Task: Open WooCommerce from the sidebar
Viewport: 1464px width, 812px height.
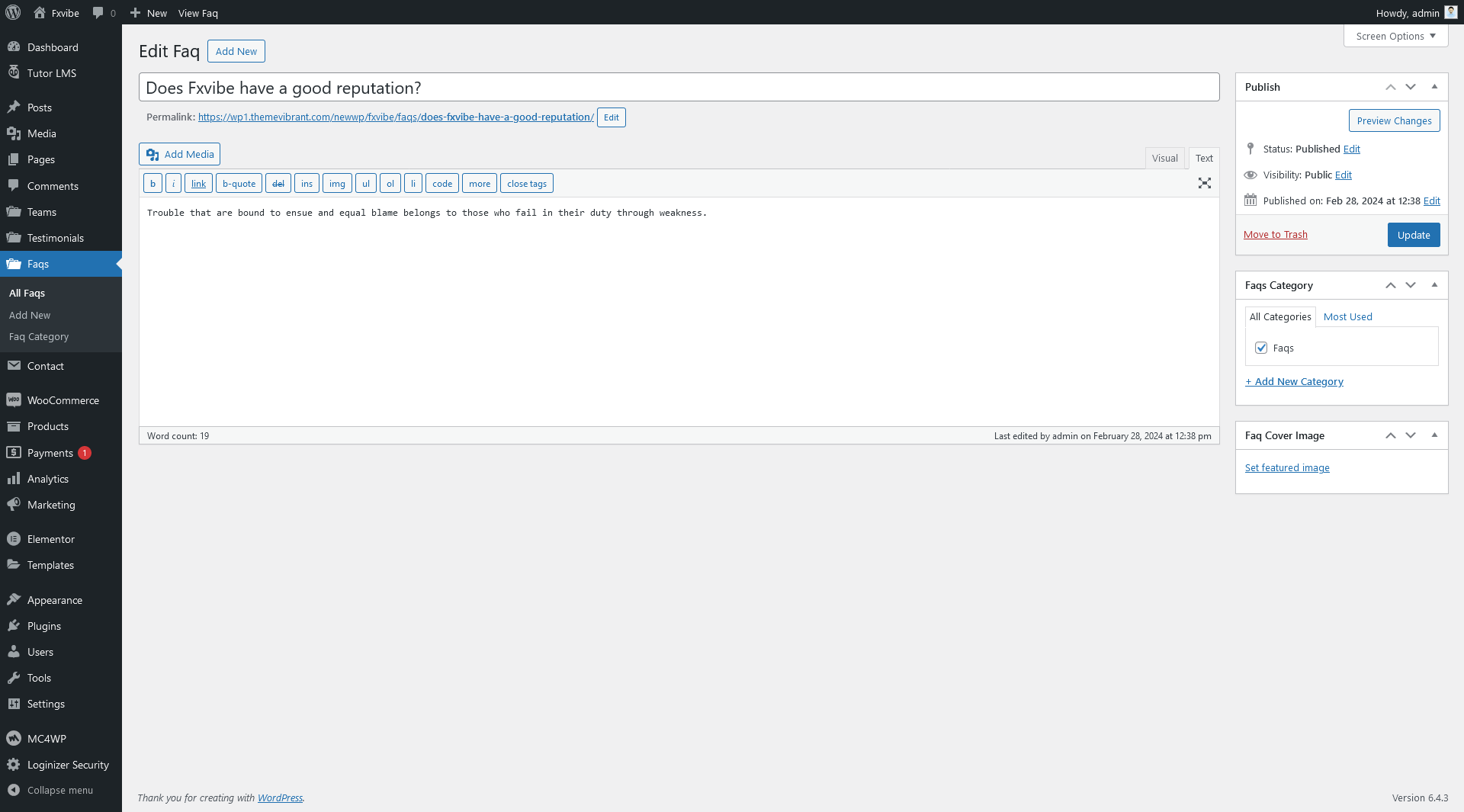Action: (x=63, y=400)
